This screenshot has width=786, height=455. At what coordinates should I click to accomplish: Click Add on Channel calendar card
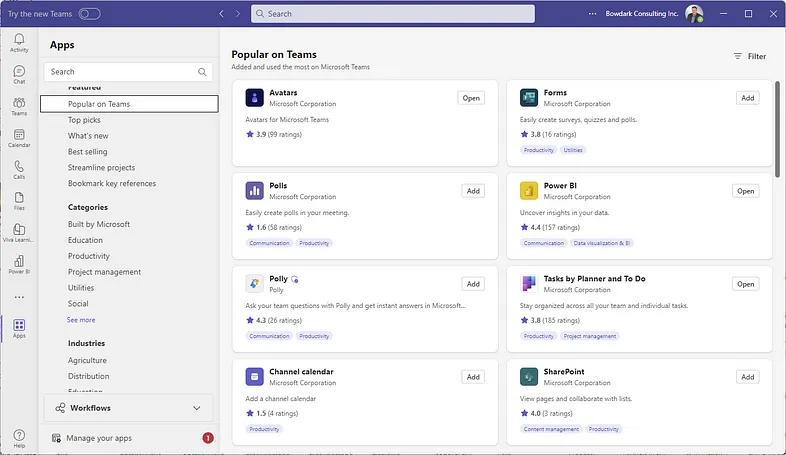pos(473,377)
